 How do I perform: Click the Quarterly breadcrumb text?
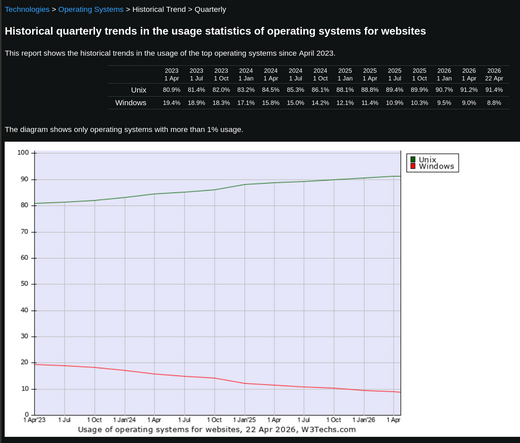coord(210,9)
